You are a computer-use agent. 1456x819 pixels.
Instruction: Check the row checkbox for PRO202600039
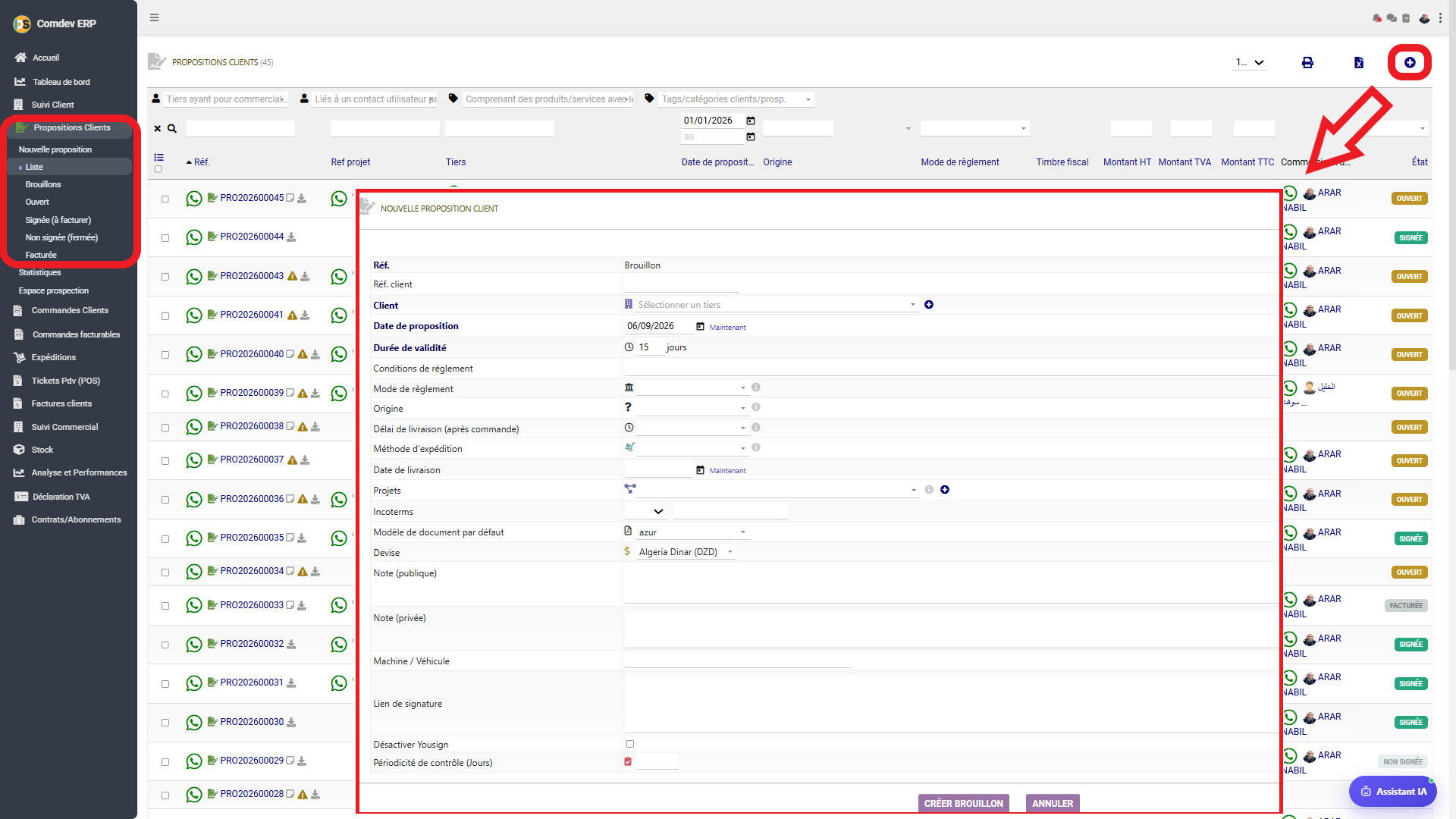pyautogui.click(x=165, y=394)
